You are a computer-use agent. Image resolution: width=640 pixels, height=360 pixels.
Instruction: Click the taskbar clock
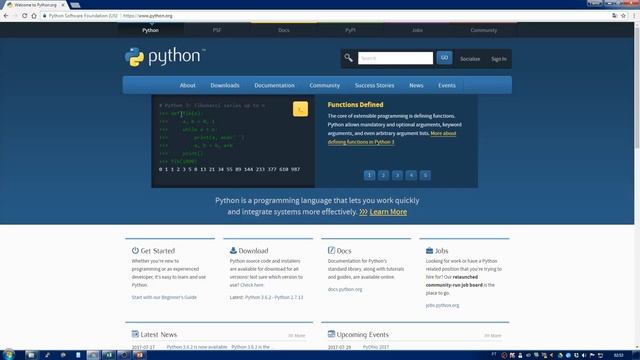pyautogui.click(x=618, y=356)
